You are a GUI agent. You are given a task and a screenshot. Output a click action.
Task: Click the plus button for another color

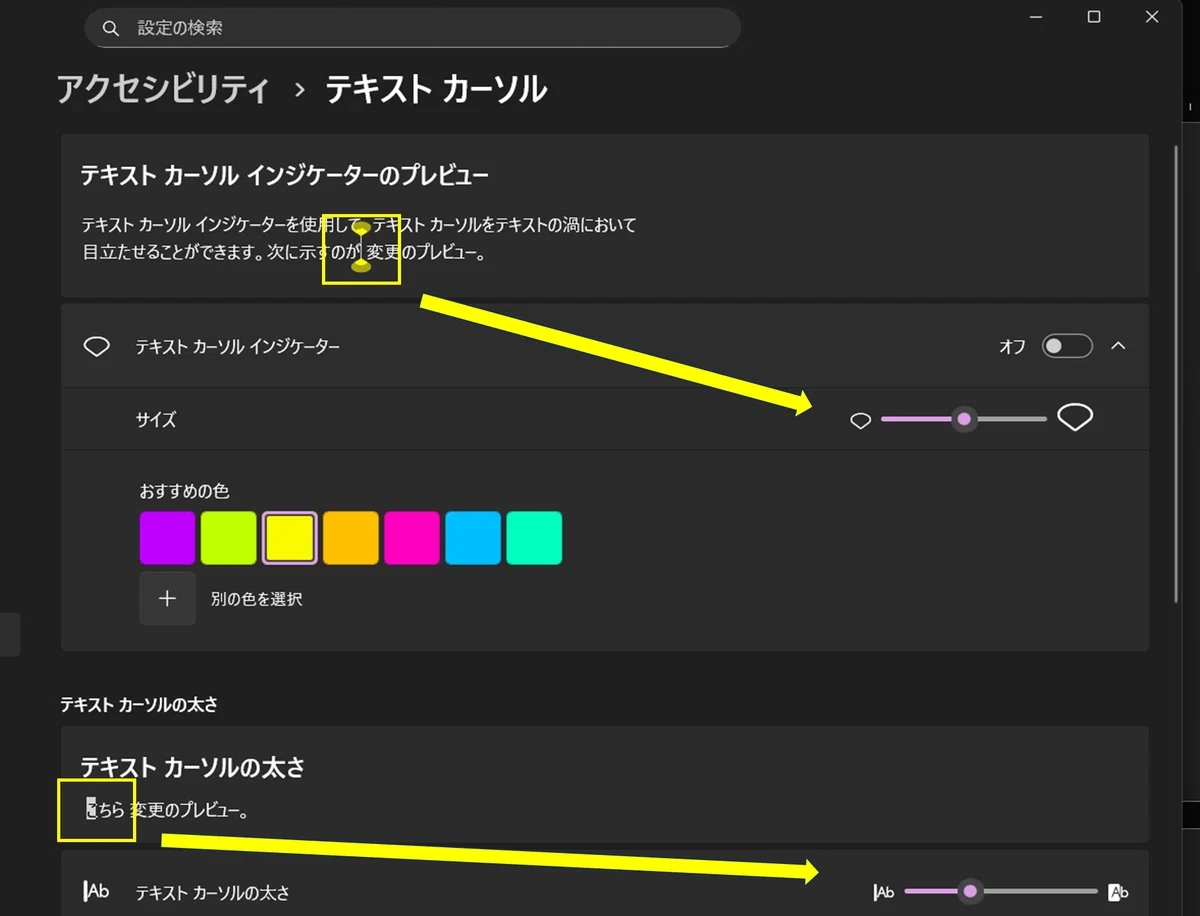point(167,598)
